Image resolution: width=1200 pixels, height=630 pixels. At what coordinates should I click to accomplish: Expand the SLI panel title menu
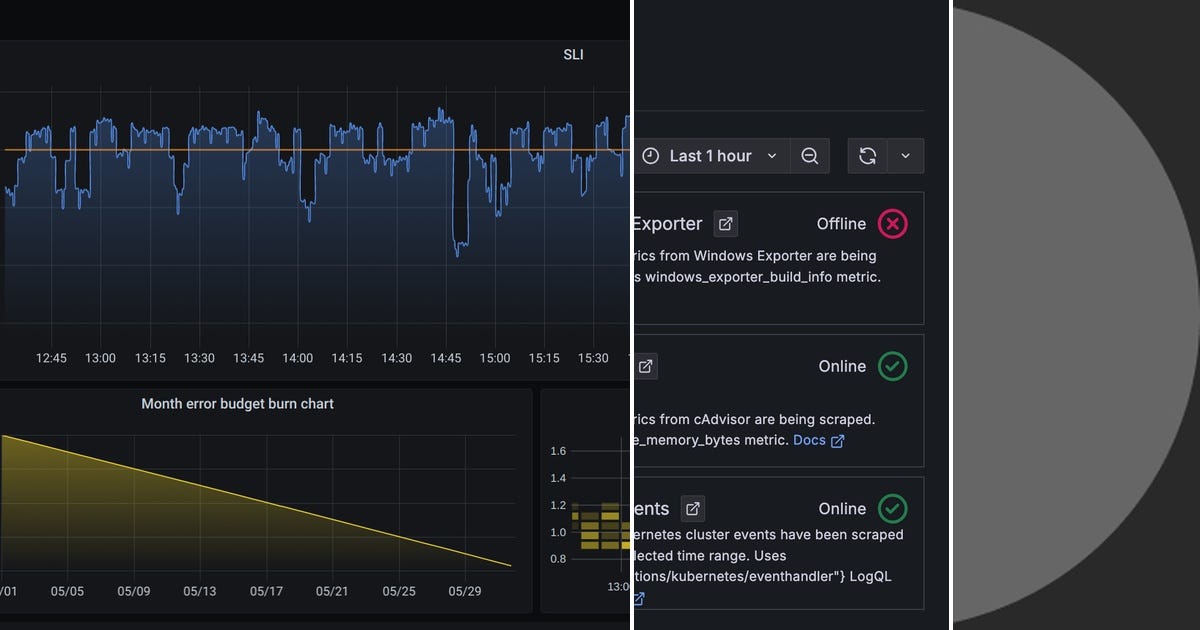click(x=573, y=54)
